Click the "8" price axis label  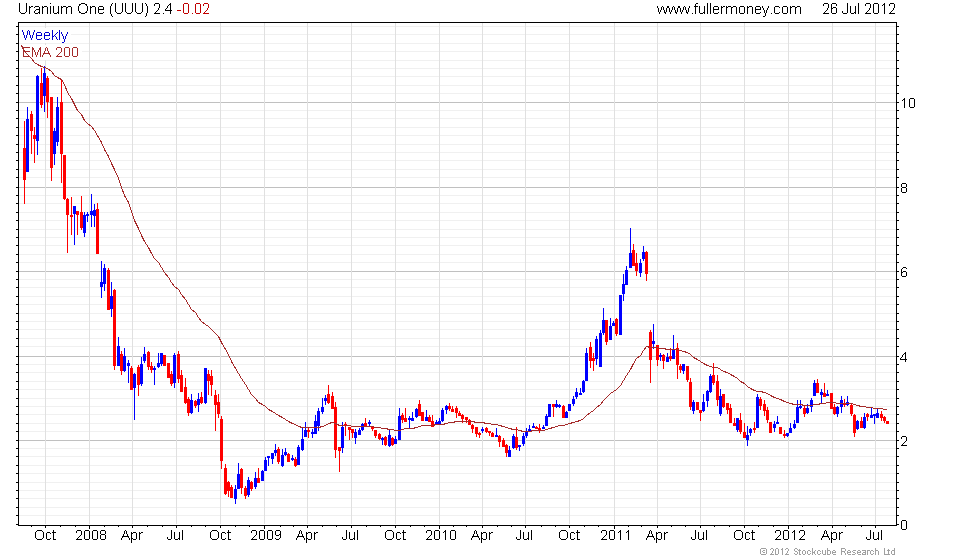point(904,188)
